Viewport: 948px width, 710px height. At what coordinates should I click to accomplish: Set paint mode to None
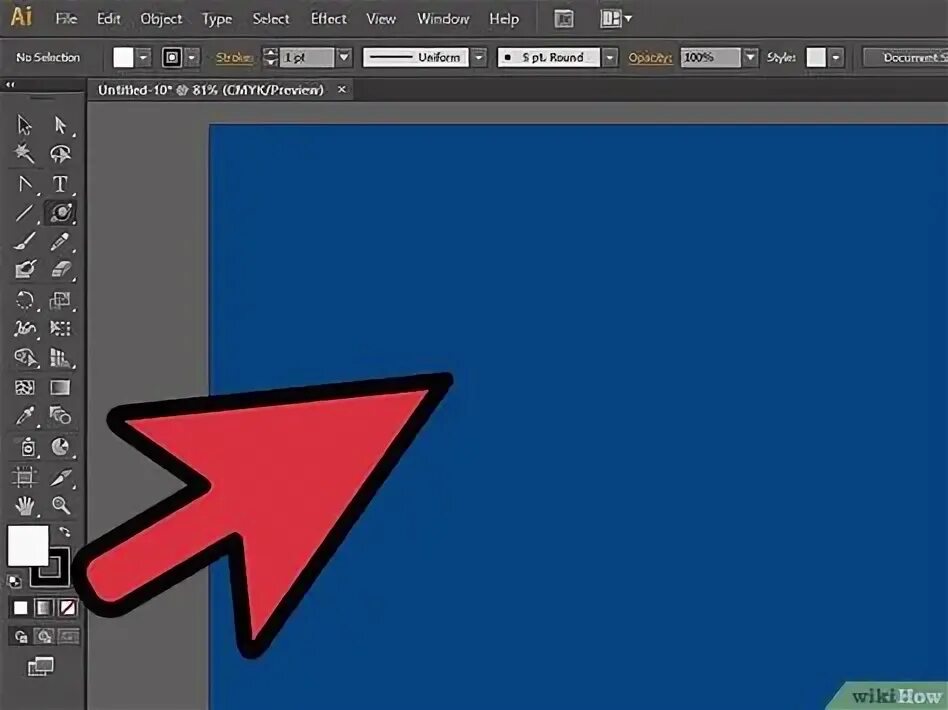pyautogui.click(x=67, y=608)
